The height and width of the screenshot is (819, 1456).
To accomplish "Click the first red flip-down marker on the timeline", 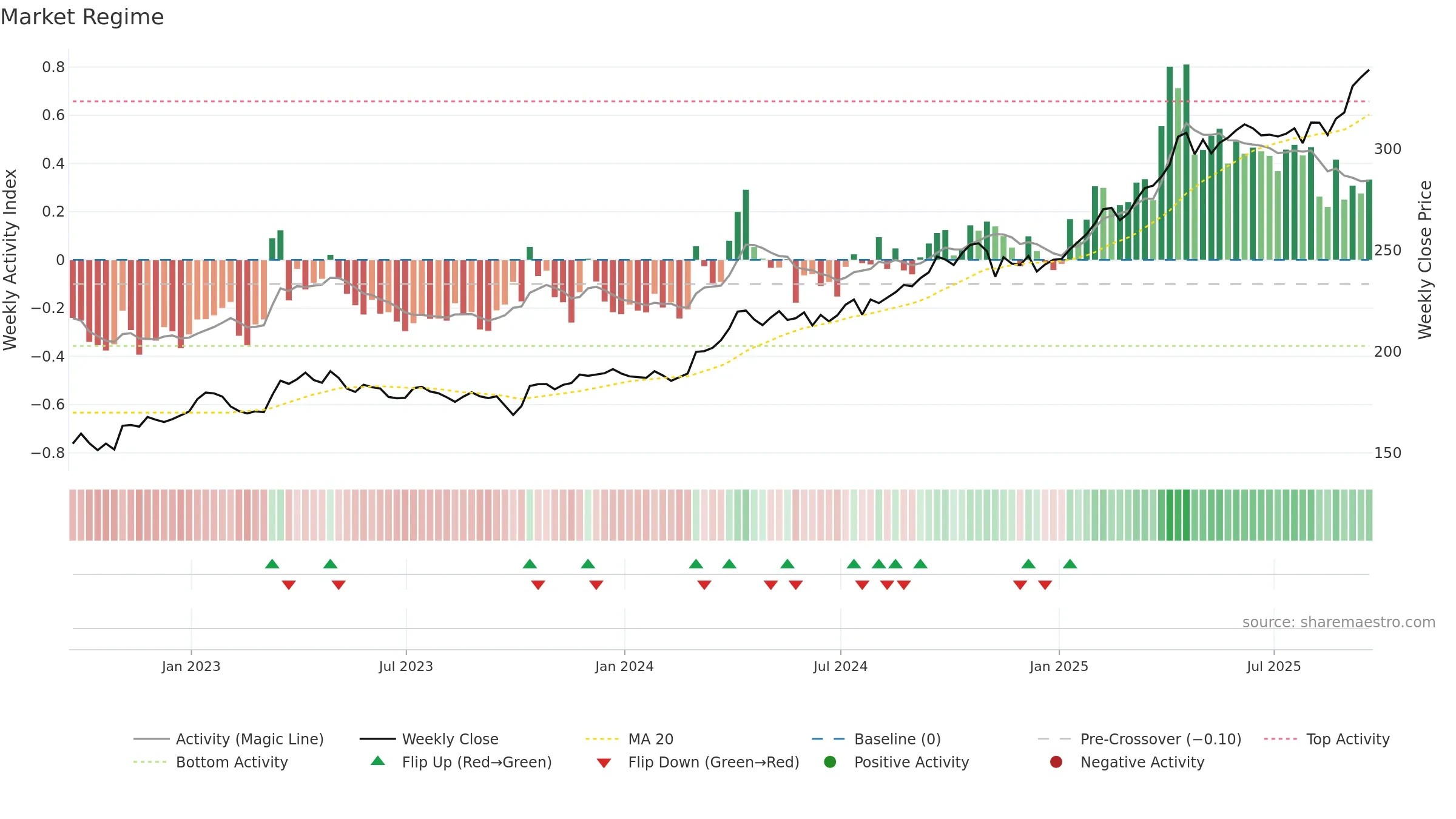I will point(289,585).
